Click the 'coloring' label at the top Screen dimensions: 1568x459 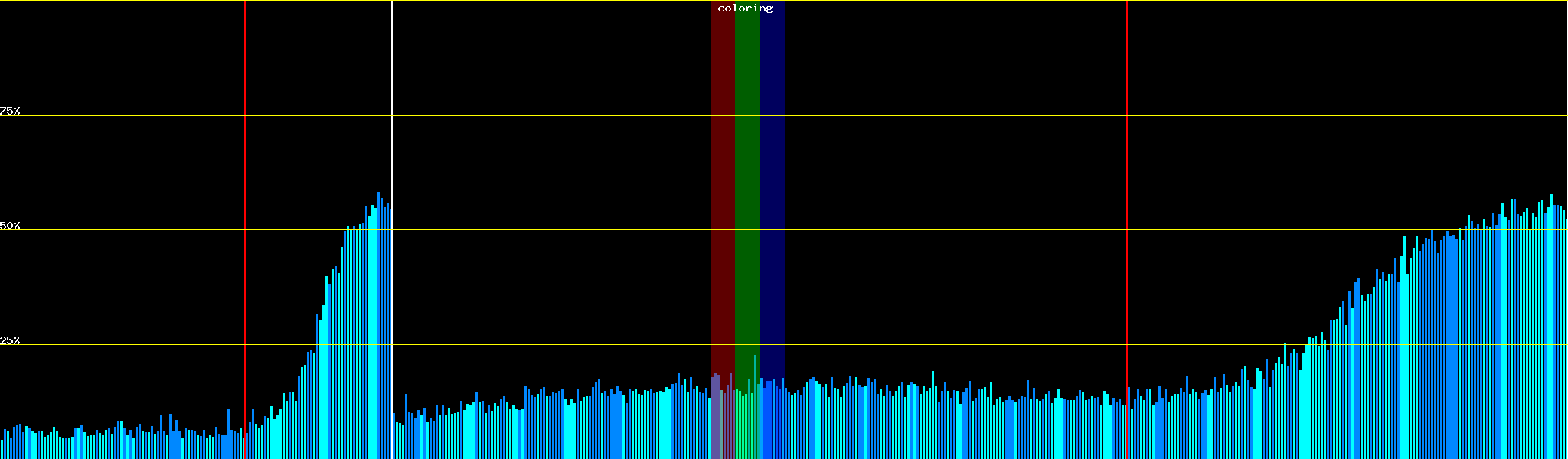[x=745, y=8]
